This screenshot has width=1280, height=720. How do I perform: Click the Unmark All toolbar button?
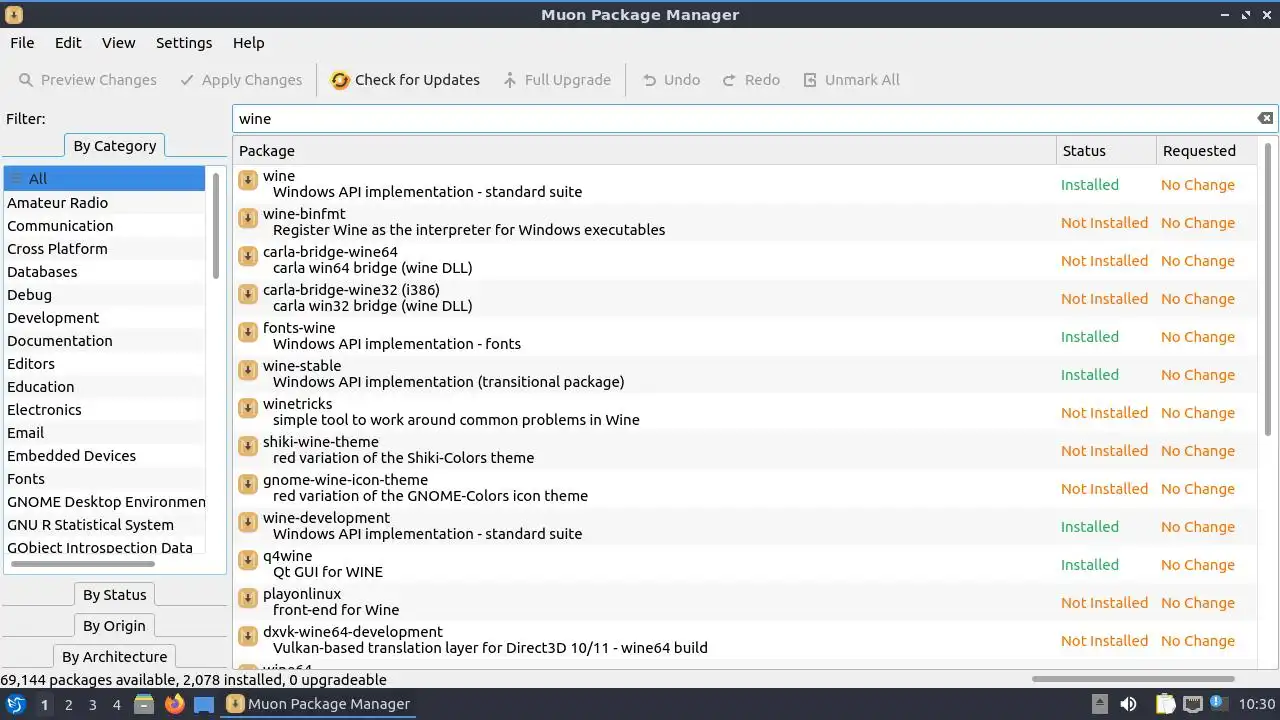(851, 80)
